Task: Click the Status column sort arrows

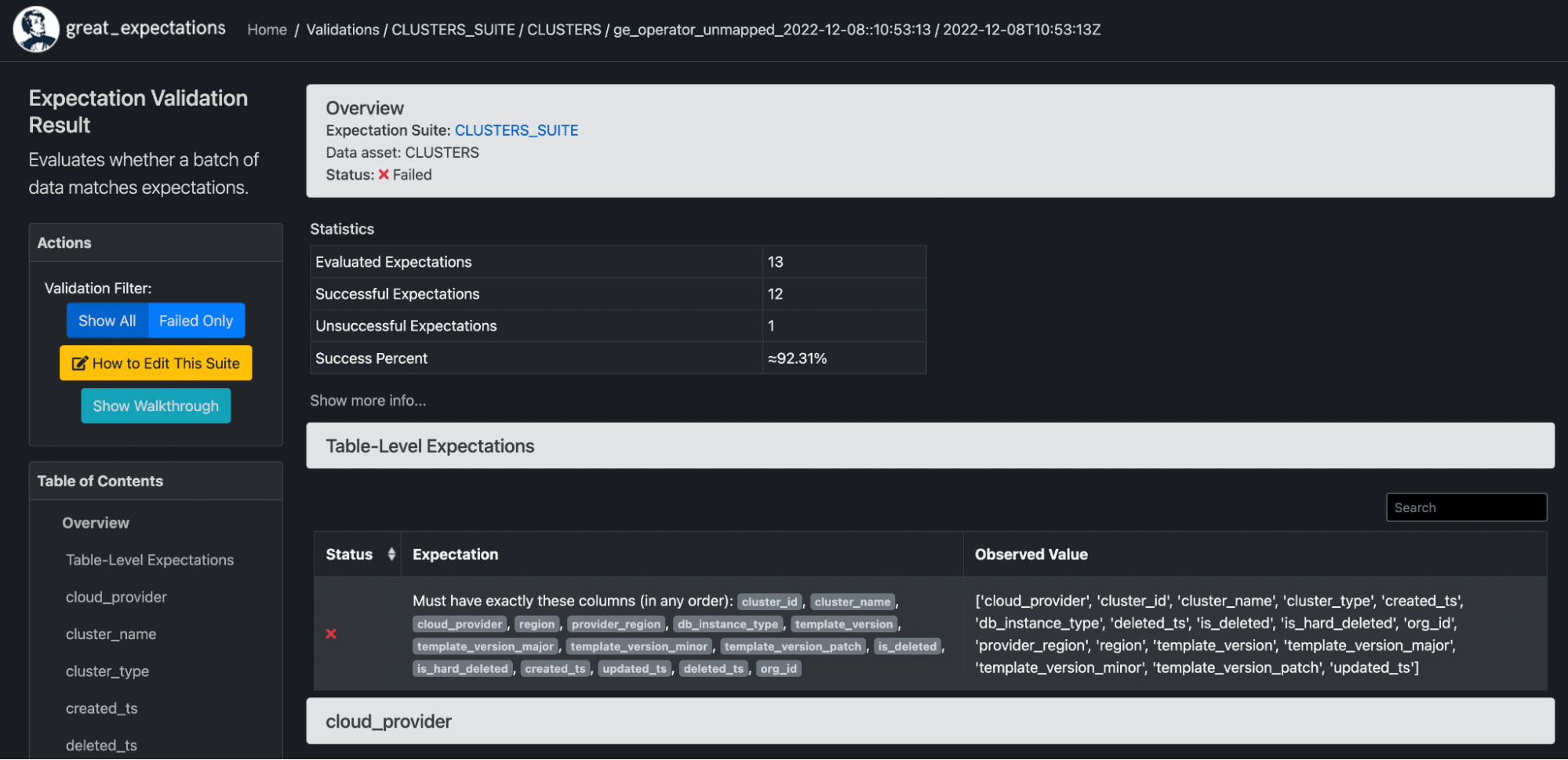Action: tap(391, 555)
